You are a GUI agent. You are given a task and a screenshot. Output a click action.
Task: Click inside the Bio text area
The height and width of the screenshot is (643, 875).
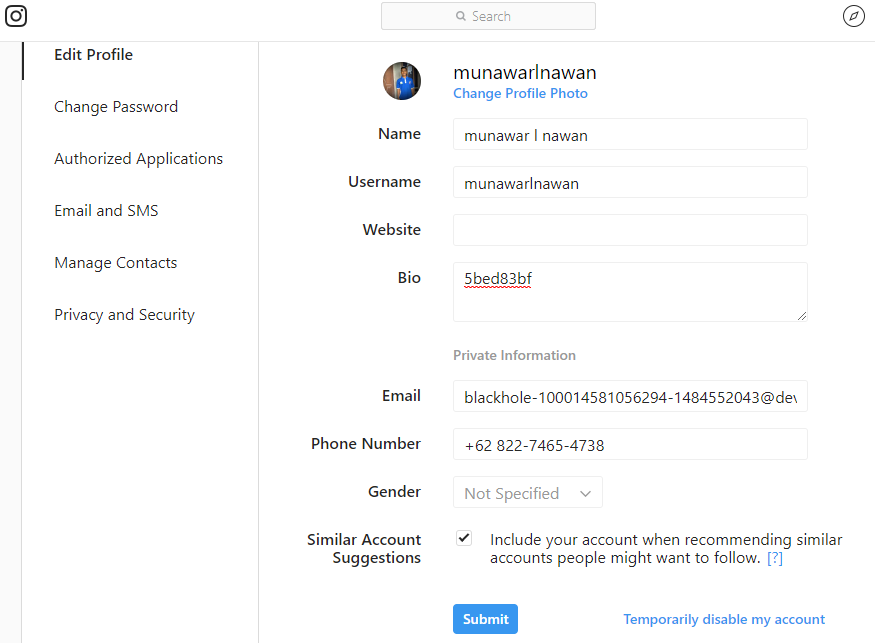point(630,292)
